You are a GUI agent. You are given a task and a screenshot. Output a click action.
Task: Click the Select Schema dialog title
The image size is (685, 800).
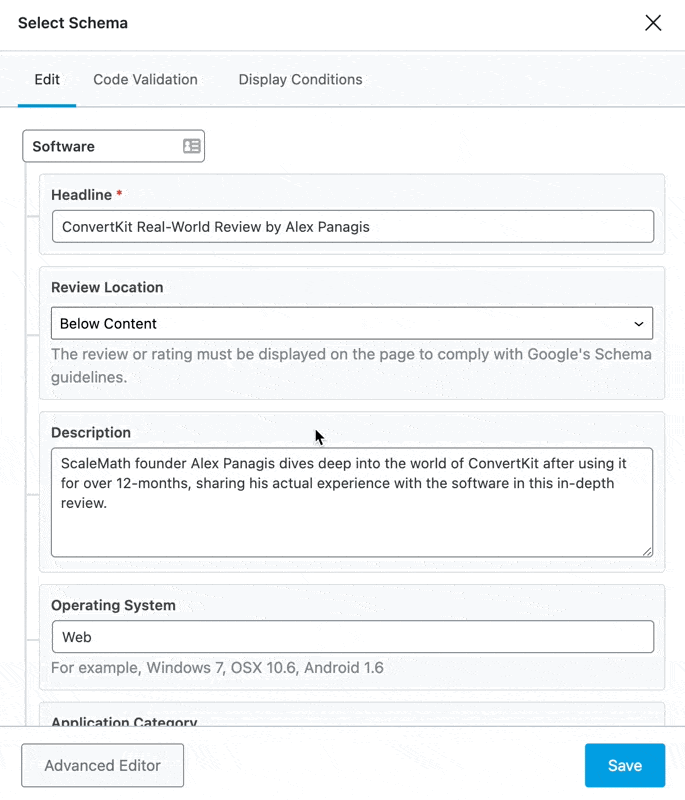tap(73, 23)
